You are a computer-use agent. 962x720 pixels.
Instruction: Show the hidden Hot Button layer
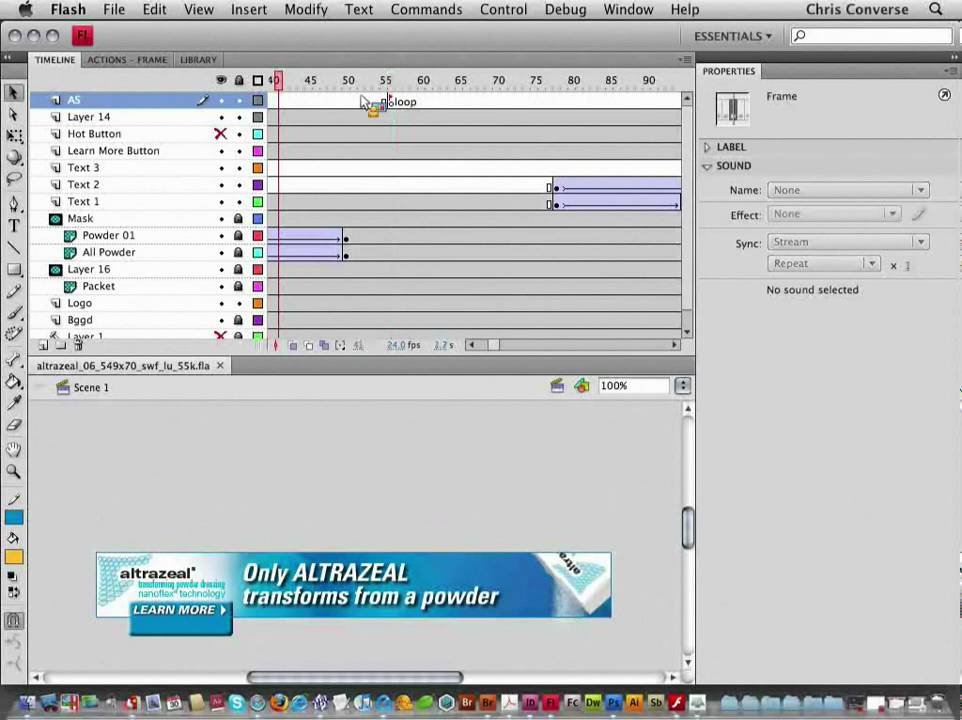(221, 134)
